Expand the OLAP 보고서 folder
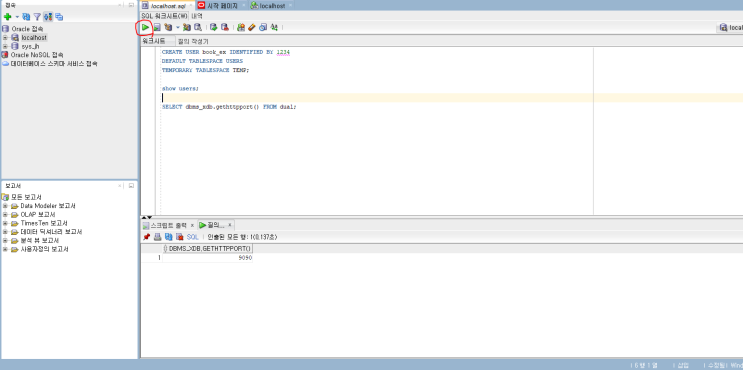The image size is (743, 370). tap(5, 215)
